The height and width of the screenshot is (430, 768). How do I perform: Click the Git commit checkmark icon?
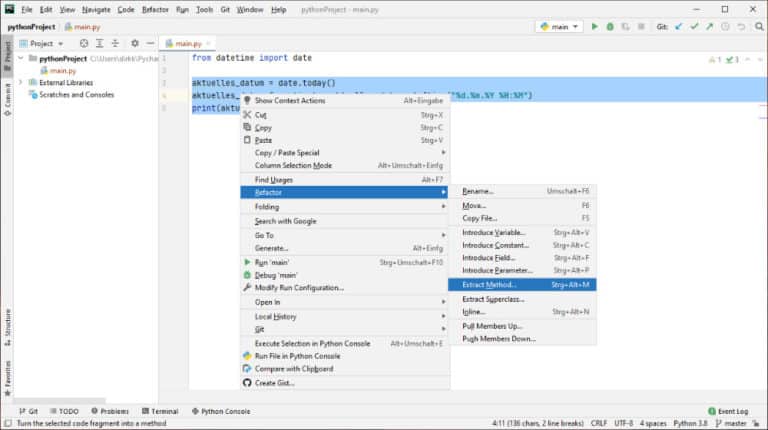tap(695, 27)
